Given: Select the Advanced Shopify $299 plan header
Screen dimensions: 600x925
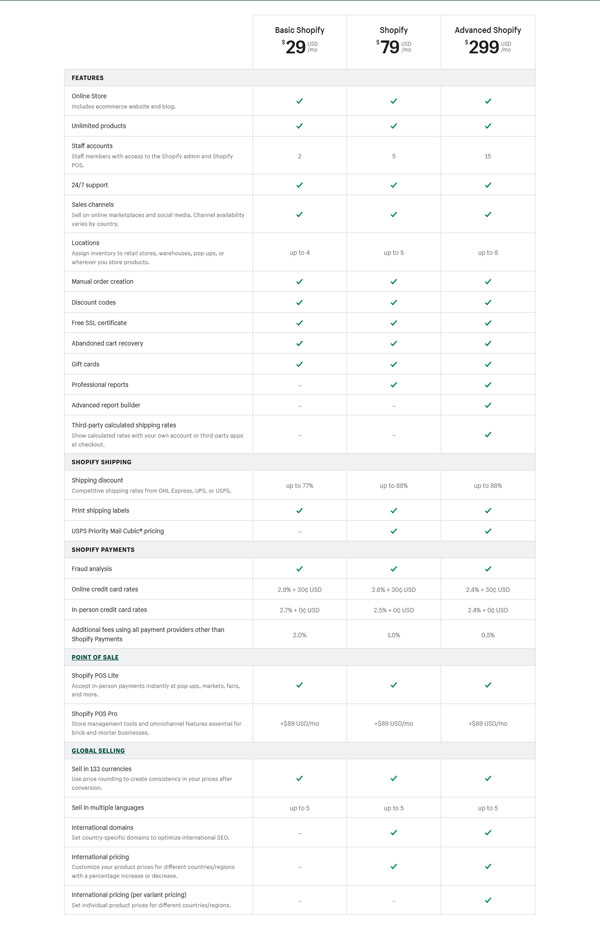Looking at the screenshot, I should coord(488,41).
